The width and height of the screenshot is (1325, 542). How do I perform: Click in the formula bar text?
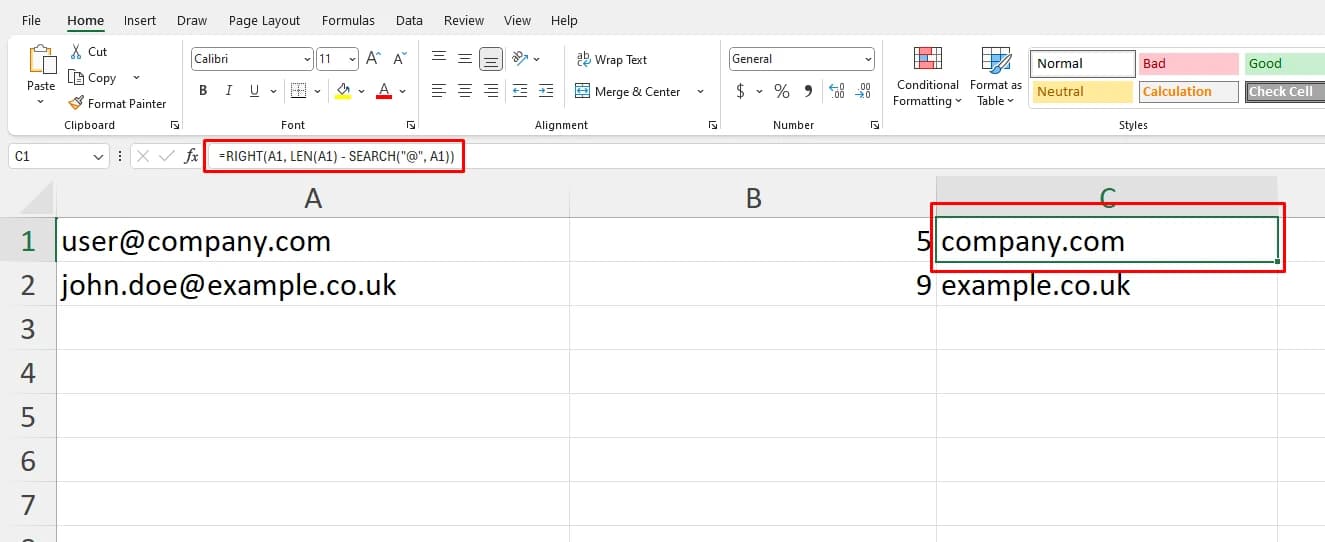(x=335, y=157)
